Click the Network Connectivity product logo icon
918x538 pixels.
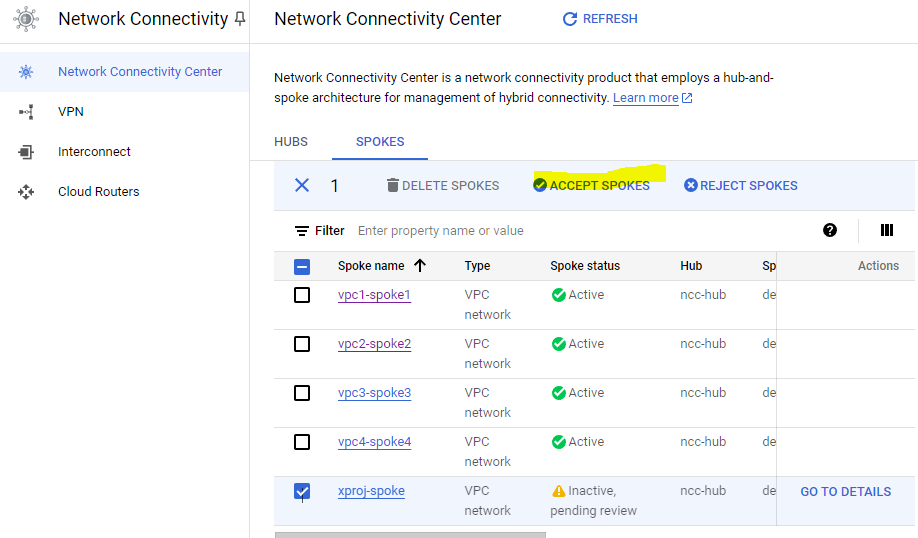[x=26, y=19]
